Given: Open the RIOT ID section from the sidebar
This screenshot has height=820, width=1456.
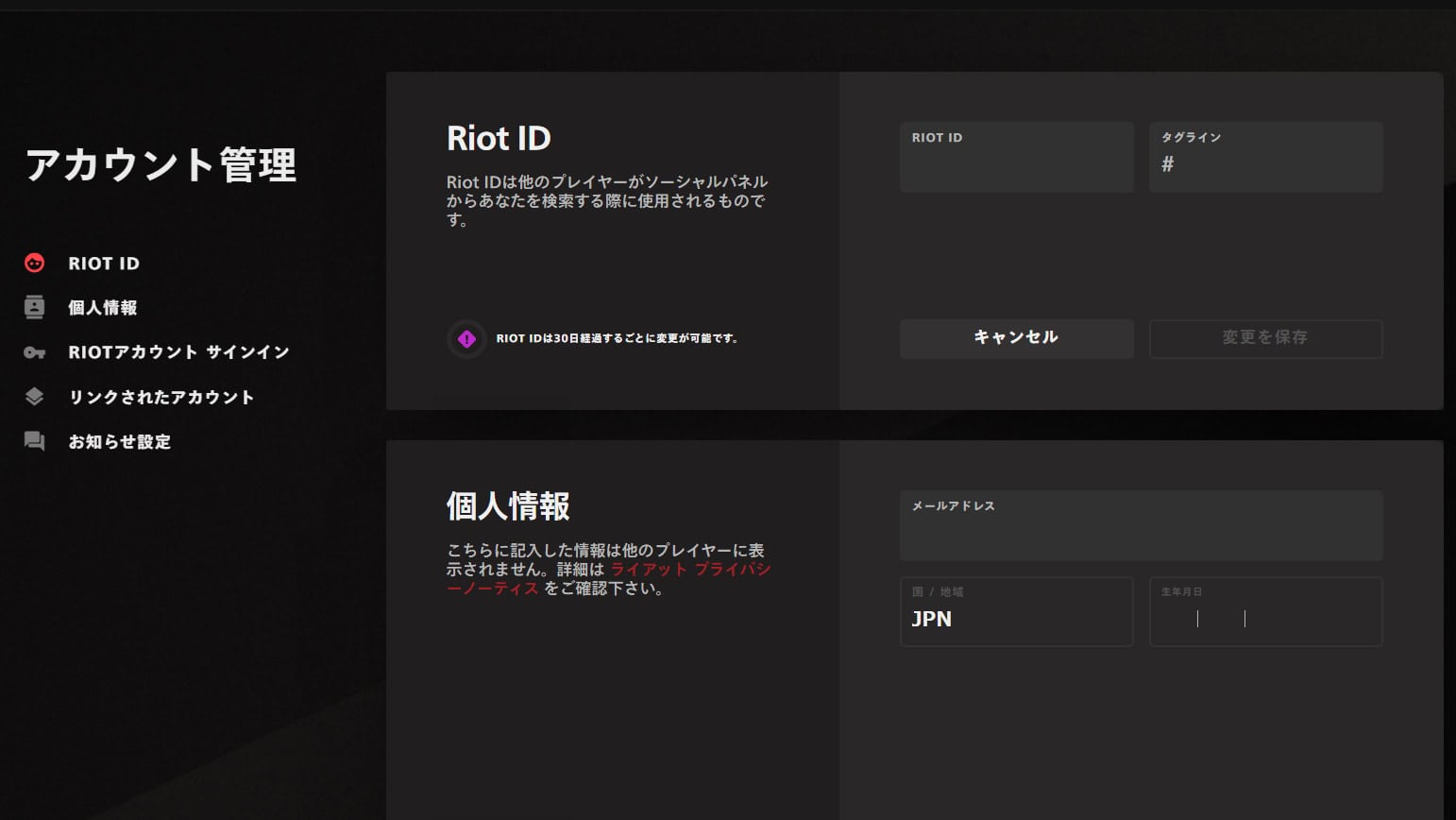Looking at the screenshot, I should click(103, 263).
